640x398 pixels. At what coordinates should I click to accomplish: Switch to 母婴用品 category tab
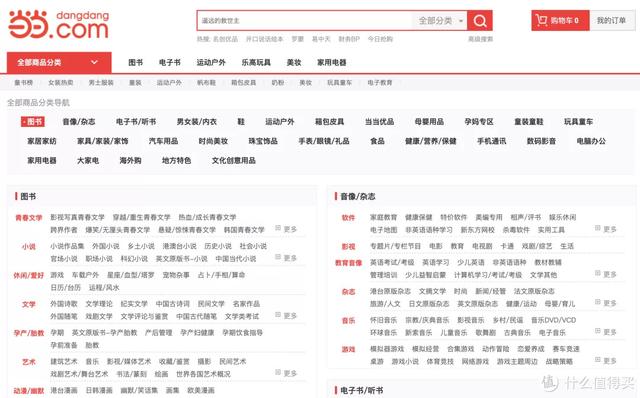click(x=429, y=122)
